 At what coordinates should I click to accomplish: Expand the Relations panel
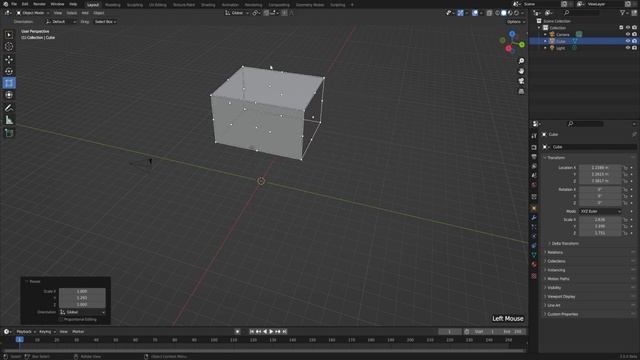coord(555,253)
